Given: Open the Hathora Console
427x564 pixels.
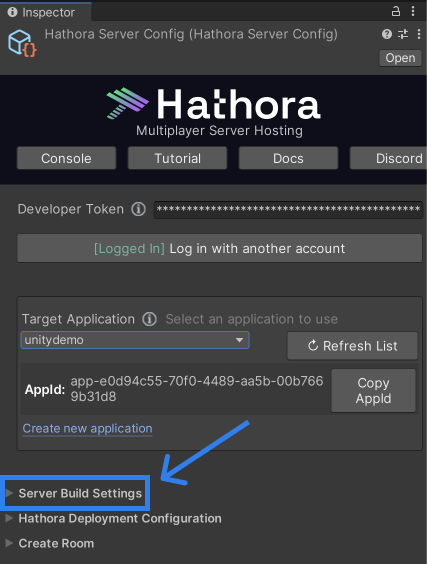Looking at the screenshot, I should coord(66,158).
